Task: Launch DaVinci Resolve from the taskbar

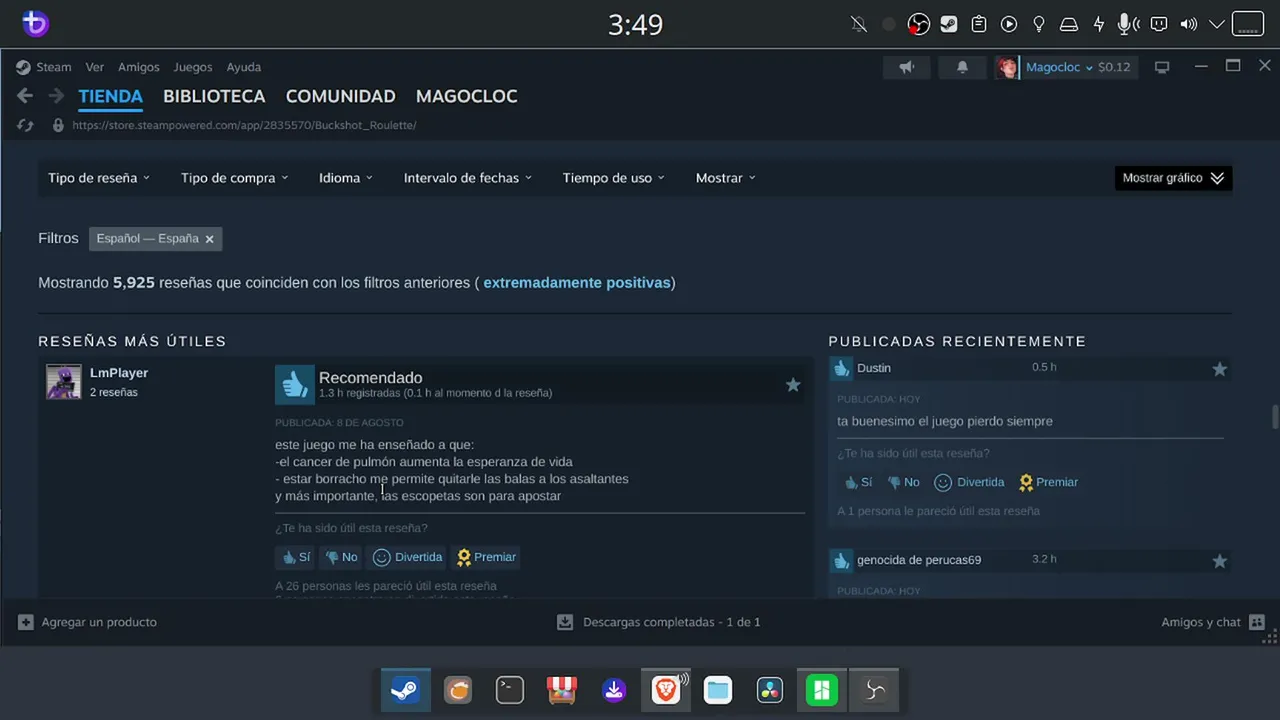Action: pos(770,690)
